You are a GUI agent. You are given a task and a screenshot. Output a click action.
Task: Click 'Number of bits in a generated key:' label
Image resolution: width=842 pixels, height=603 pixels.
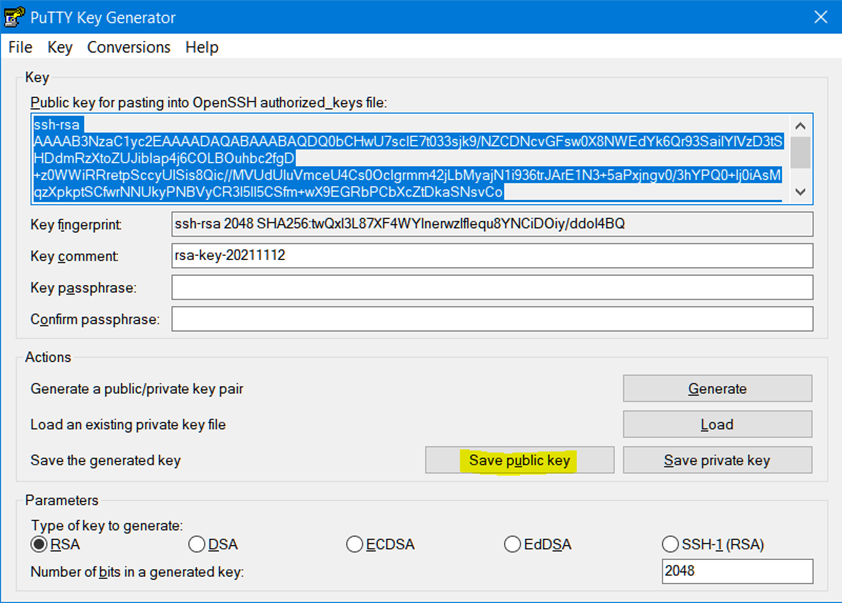tap(137, 572)
